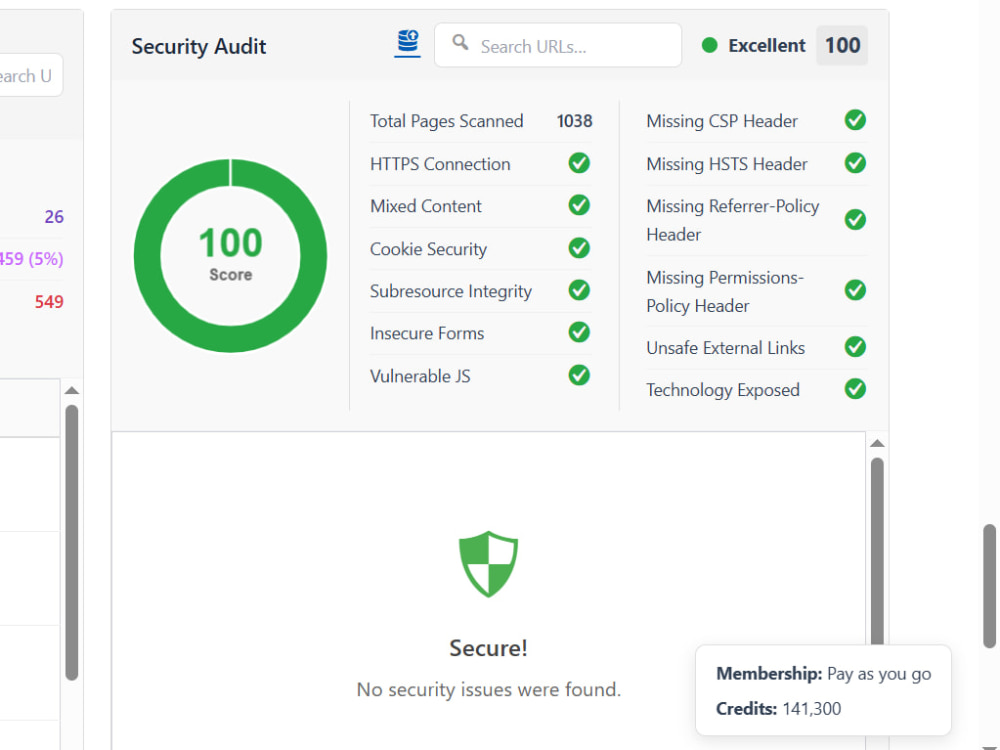Click the database export icon beside Security Audit
The height and width of the screenshot is (750, 1000).
pyautogui.click(x=408, y=43)
